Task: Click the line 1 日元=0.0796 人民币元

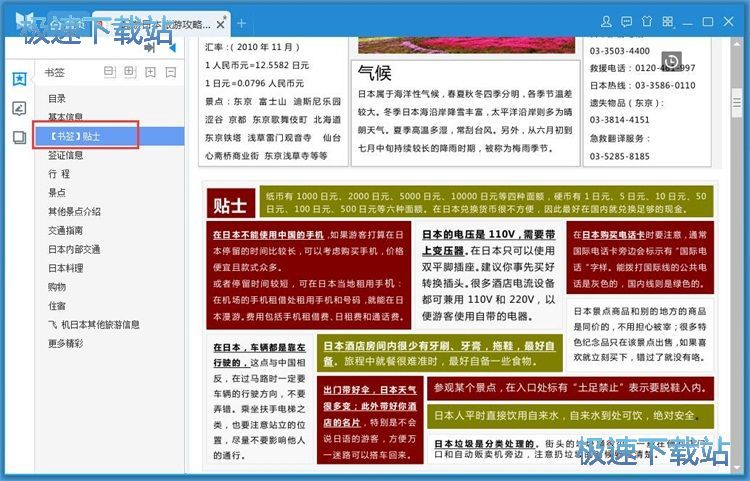Action: 254,83
